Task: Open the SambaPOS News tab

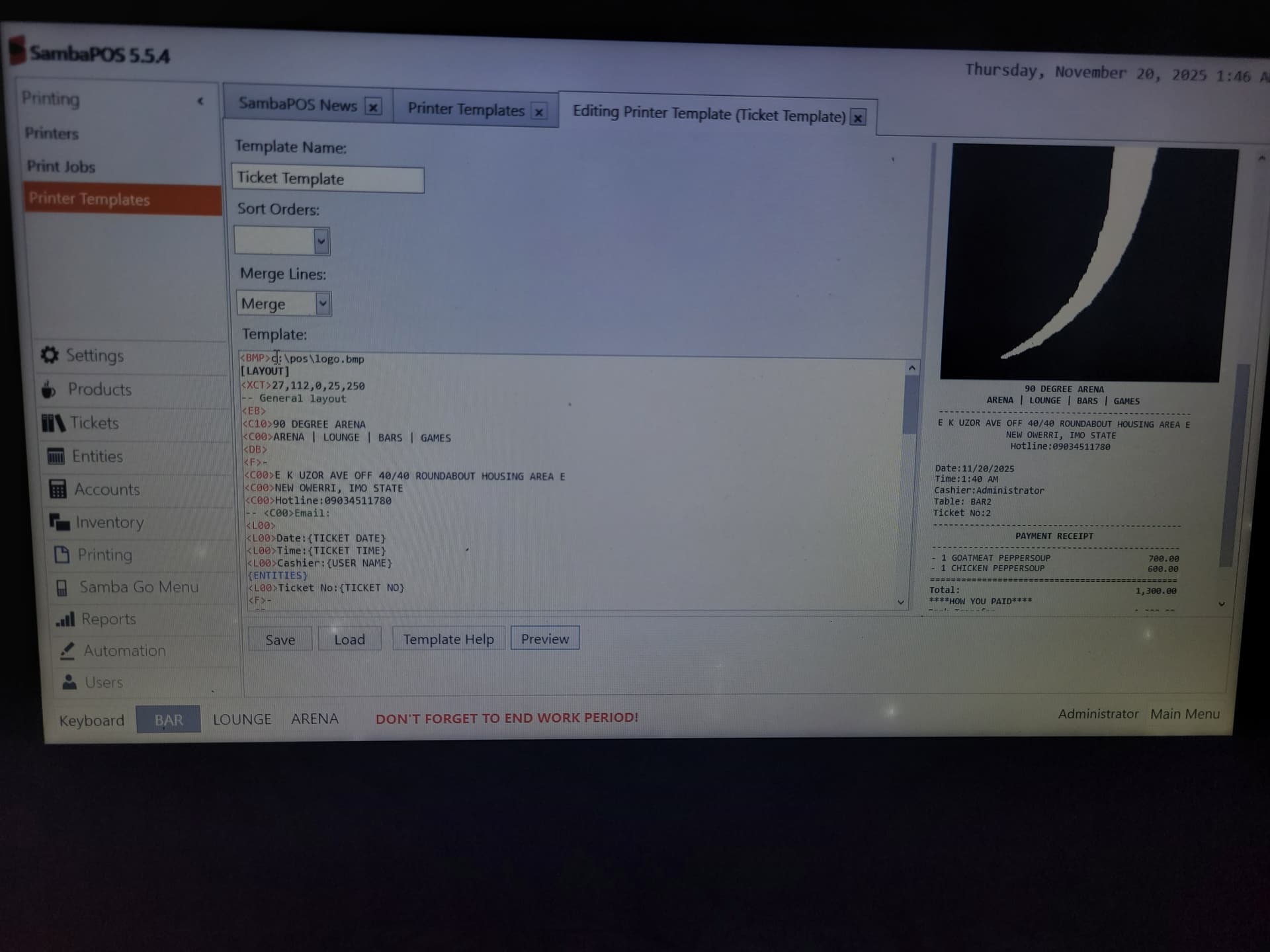Action: (x=298, y=105)
